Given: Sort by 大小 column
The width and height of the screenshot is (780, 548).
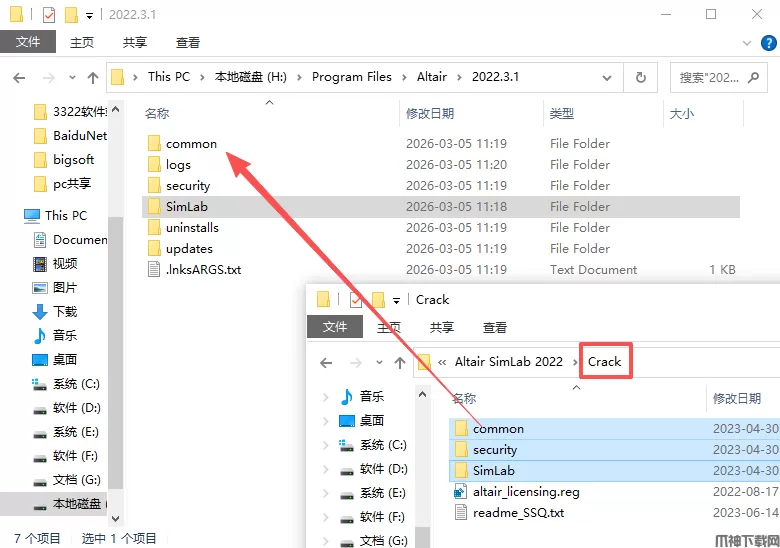Looking at the screenshot, I should tap(682, 114).
